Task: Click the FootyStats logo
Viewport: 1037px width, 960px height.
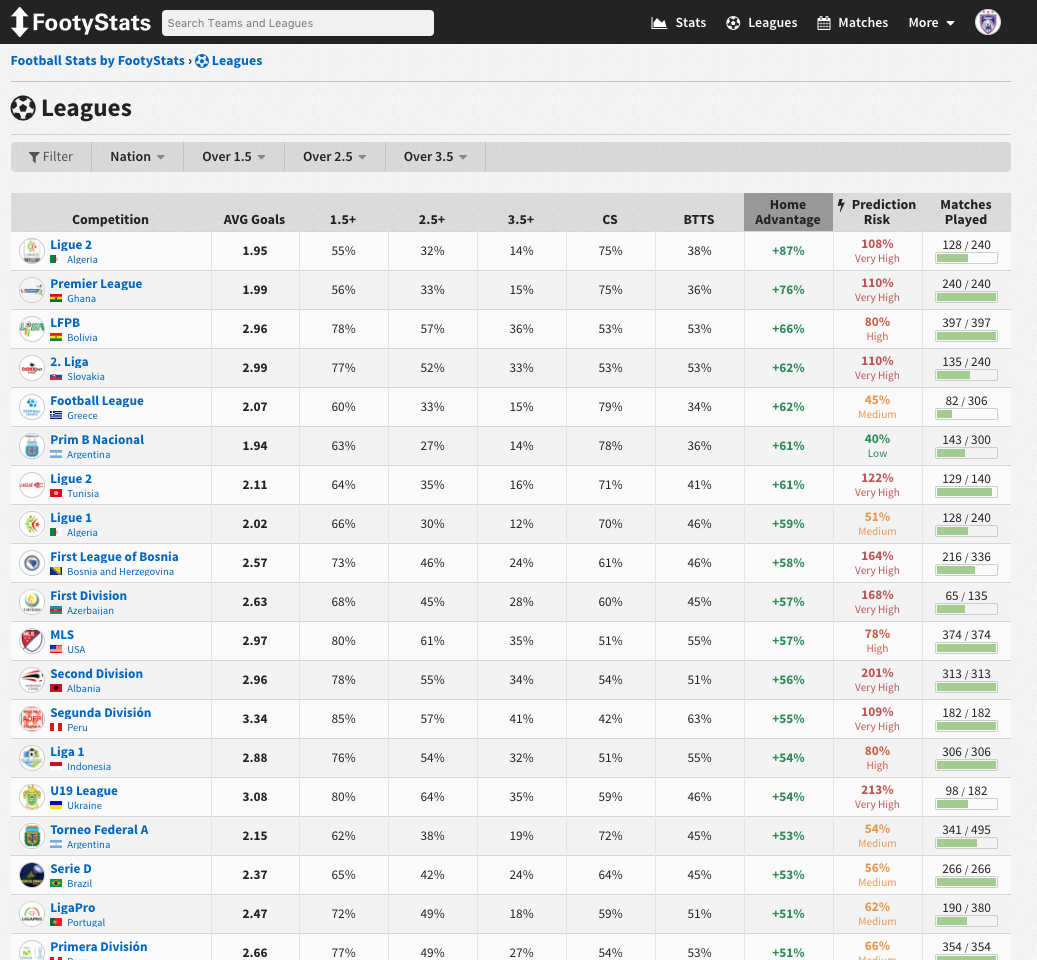Action: click(x=80, y=21)
